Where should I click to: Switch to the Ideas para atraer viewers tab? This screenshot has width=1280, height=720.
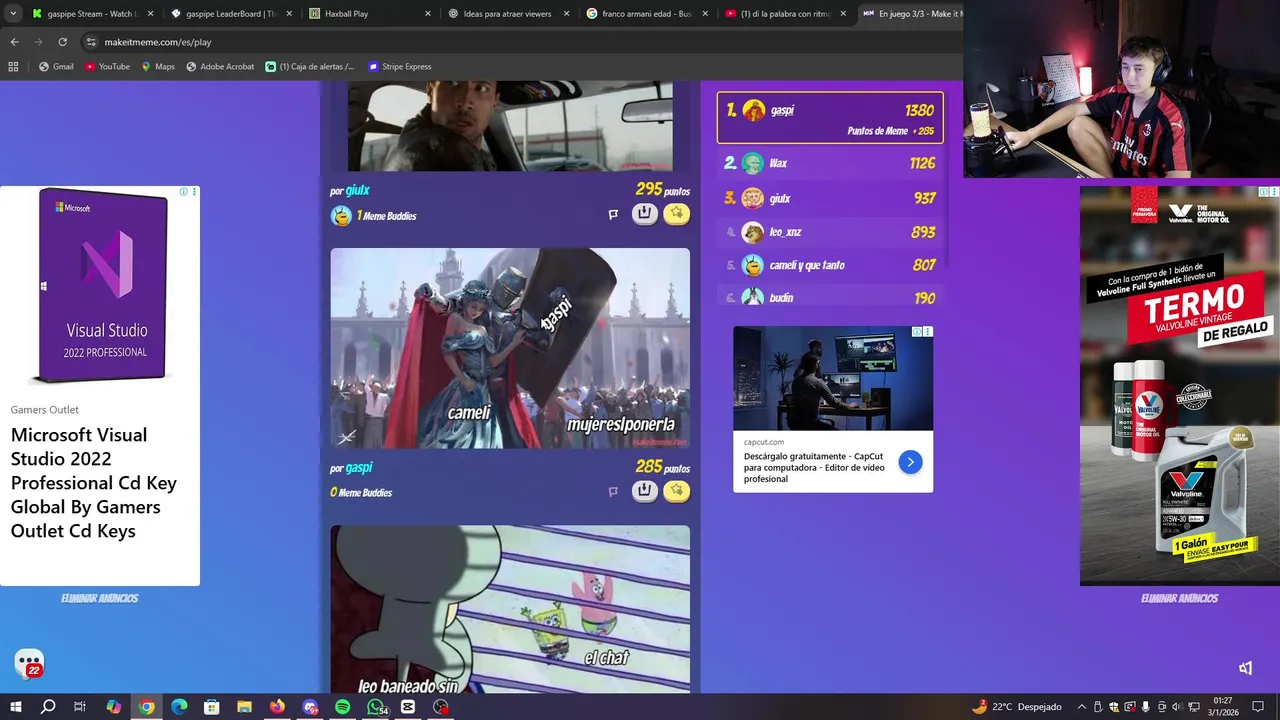509,14
